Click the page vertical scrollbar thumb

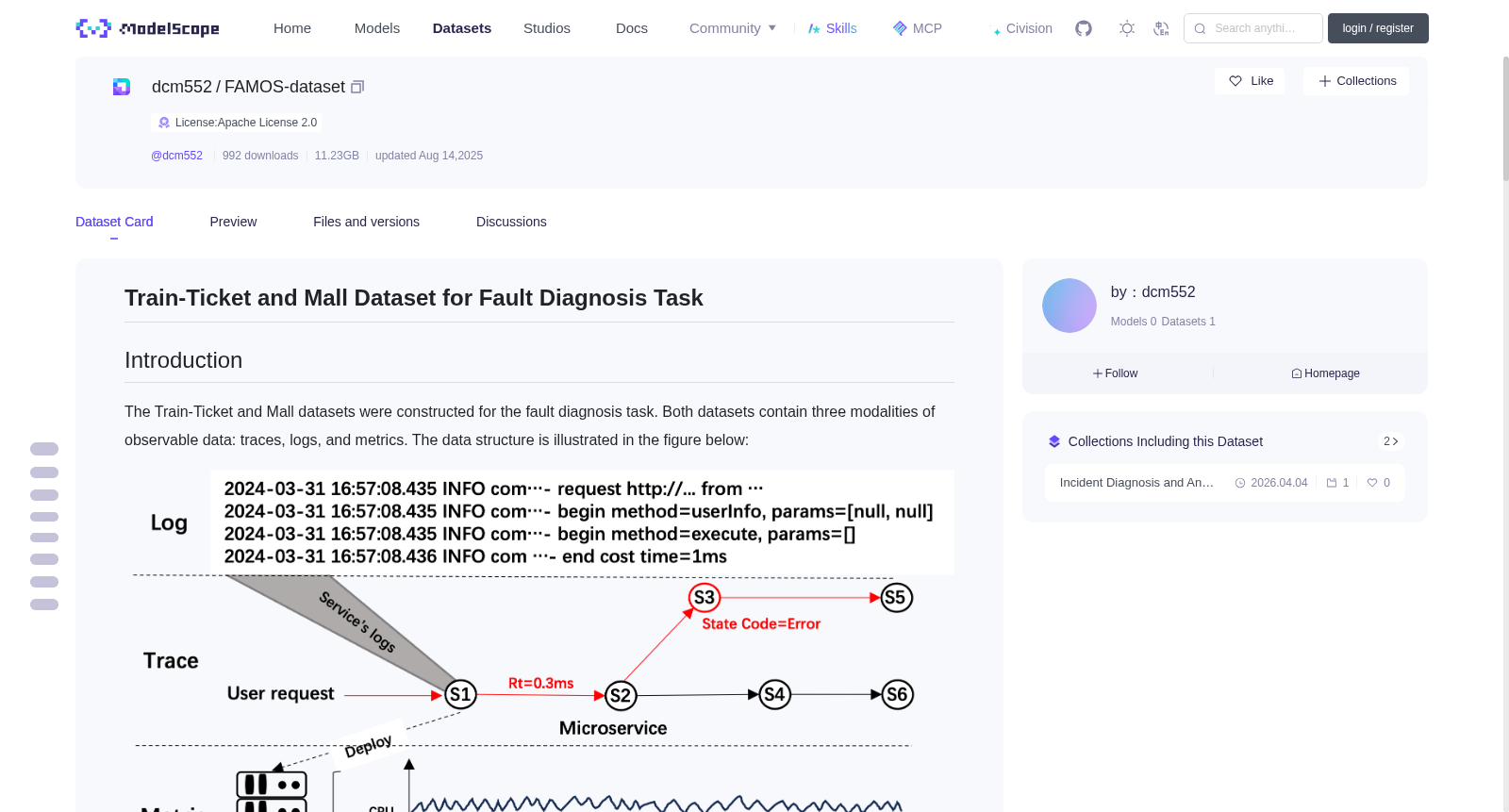pos(1506,118)
